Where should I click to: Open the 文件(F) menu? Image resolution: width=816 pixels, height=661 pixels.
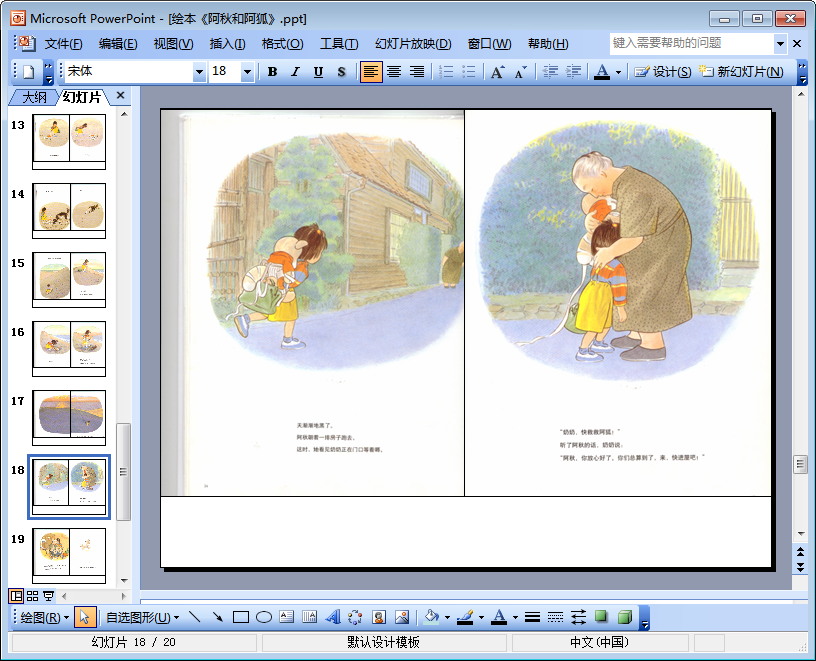pos(63,44)
